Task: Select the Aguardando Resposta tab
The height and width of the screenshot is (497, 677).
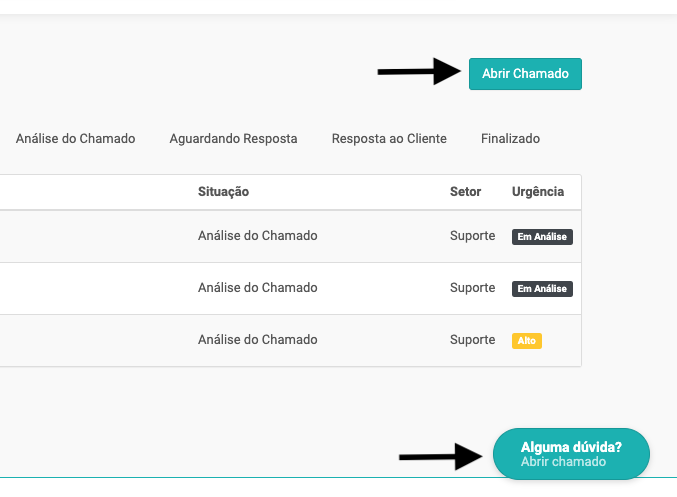Action: (233, 139)
